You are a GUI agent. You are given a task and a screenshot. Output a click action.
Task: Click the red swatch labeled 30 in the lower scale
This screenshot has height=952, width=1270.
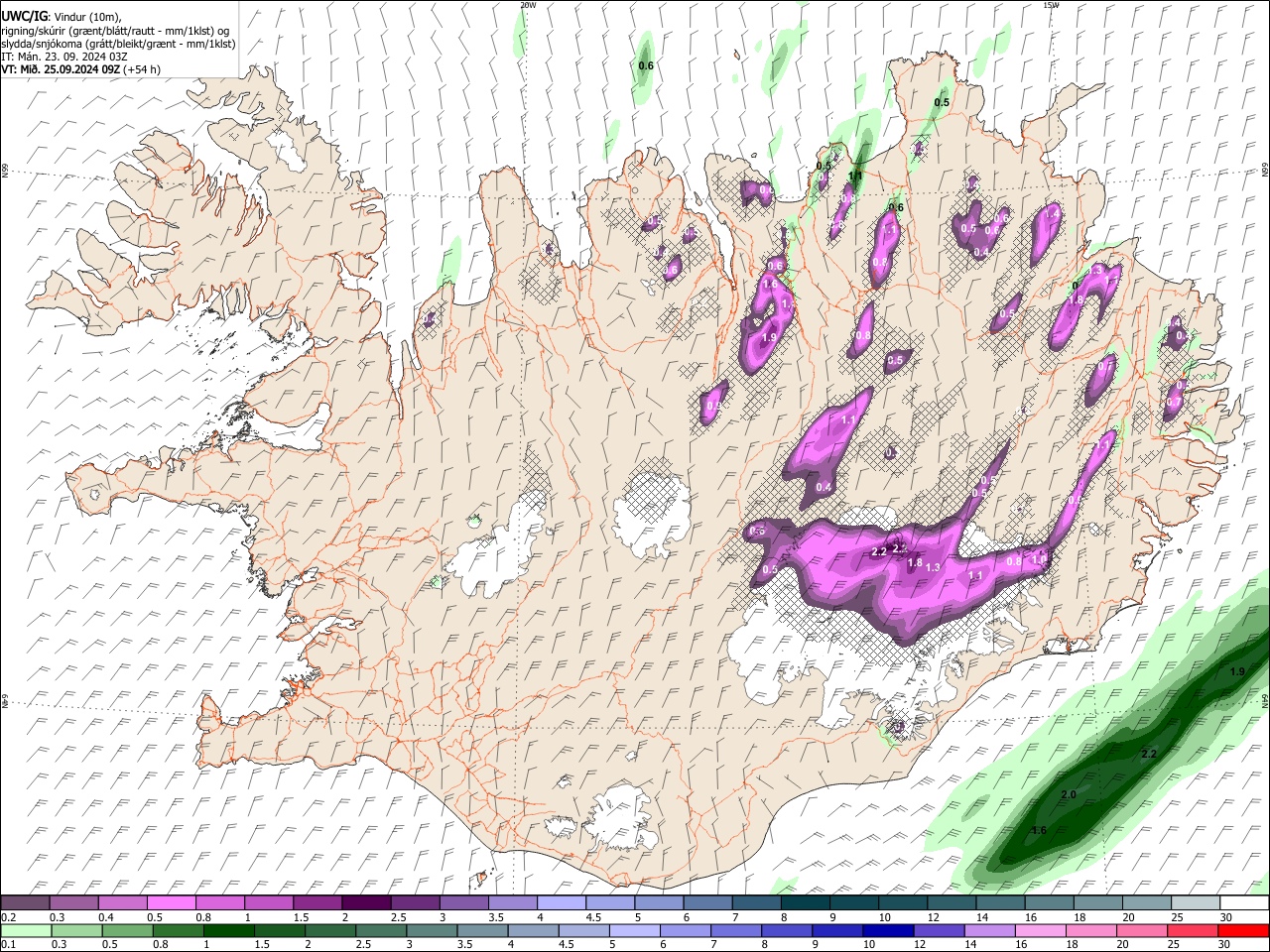tap(1242, 931)
